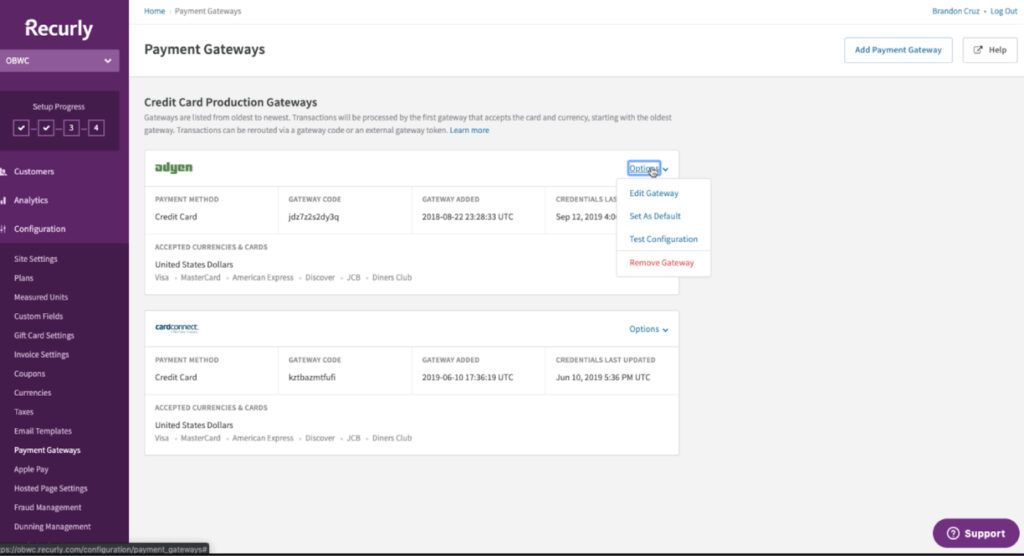Open Plans in the sidebar
Viewport: 1024px width, 556px height.
tap(24, 278)
